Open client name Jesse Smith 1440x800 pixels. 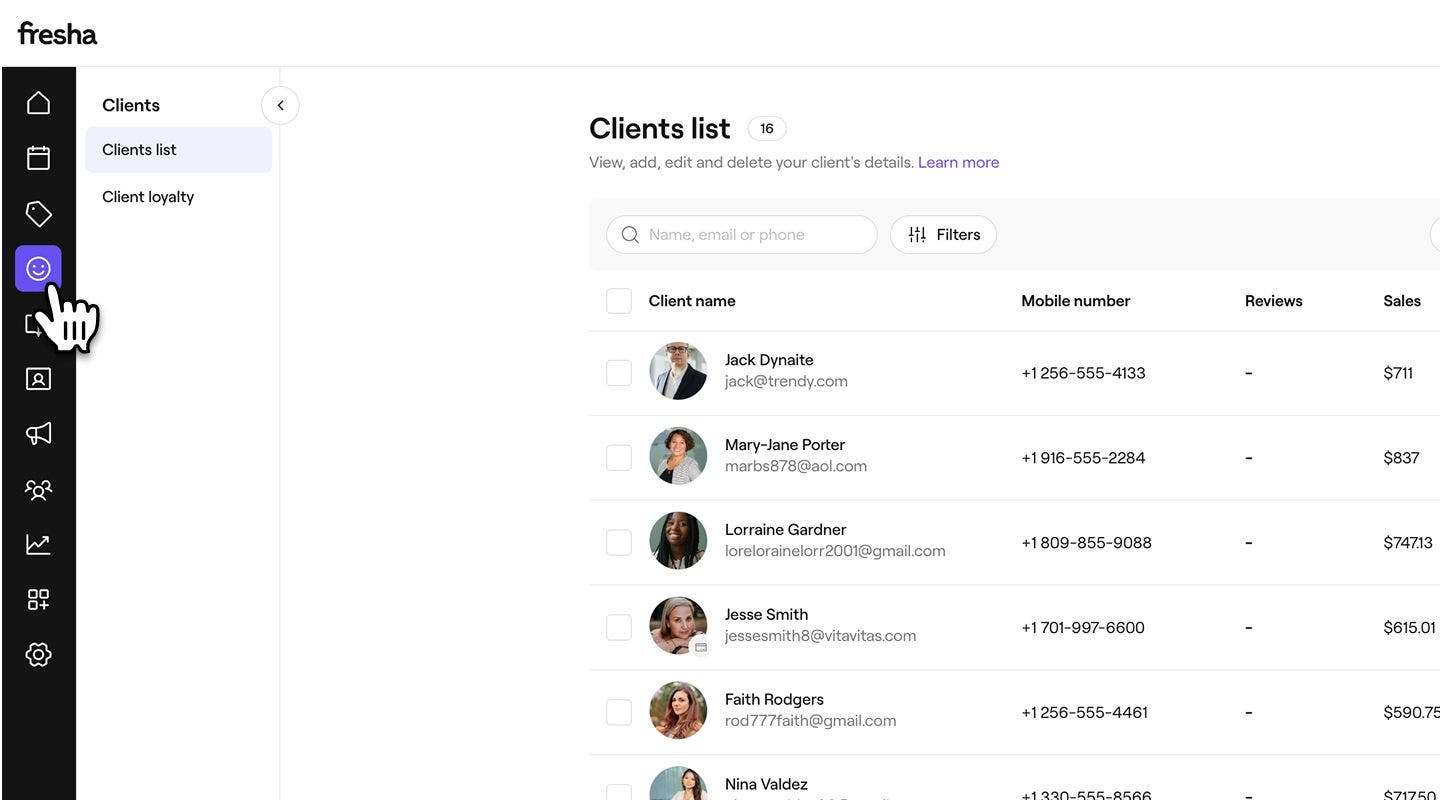(766, 615)
